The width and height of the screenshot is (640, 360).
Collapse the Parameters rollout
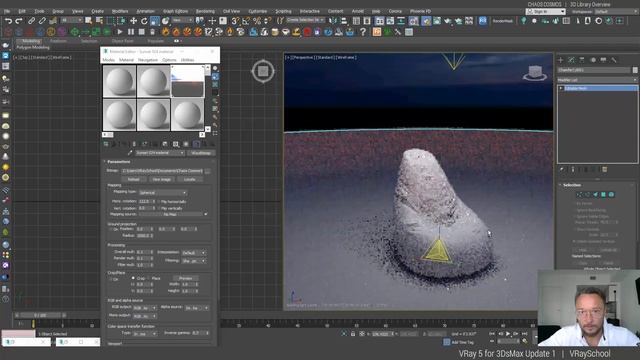[119, 162]
